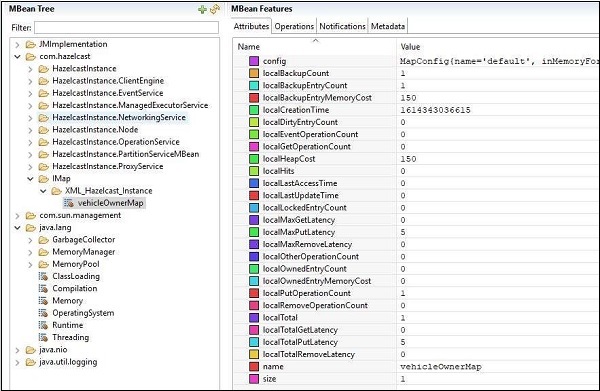Open the Metadata tab
The width and height of the screenshot is (600, 391).
tap(388, 26)
